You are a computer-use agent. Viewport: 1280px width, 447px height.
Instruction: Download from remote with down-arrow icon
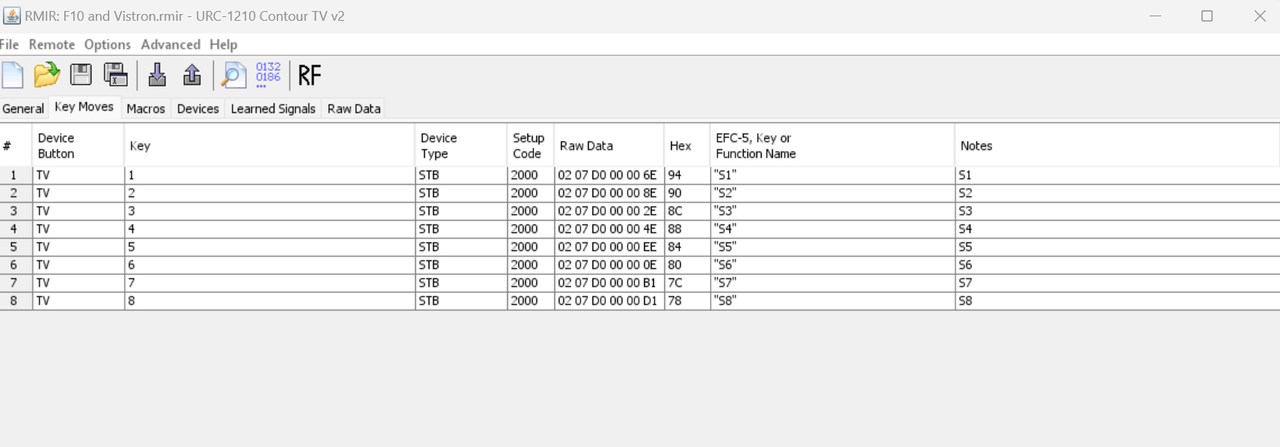pyautogui.click(x=157, y=75)
